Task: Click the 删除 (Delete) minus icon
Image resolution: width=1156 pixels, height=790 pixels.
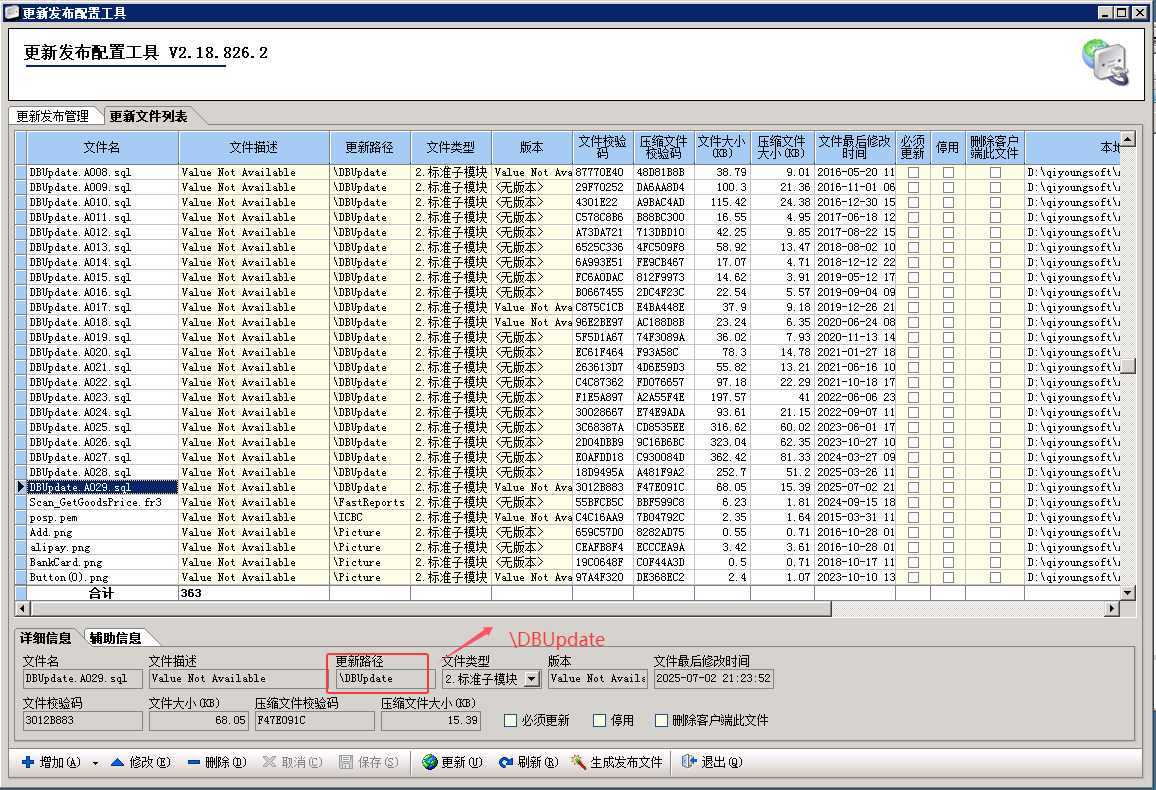Action: [x=194, y=762]
